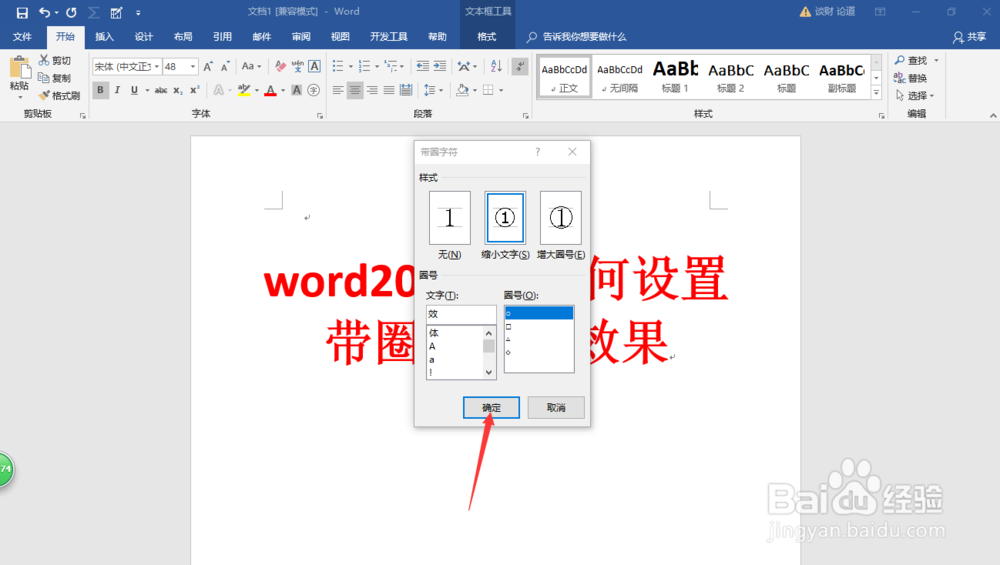Click the 共享 button
Image resolution: width=1000 pixels, height=565 pixels.
(x=969, y=37)
